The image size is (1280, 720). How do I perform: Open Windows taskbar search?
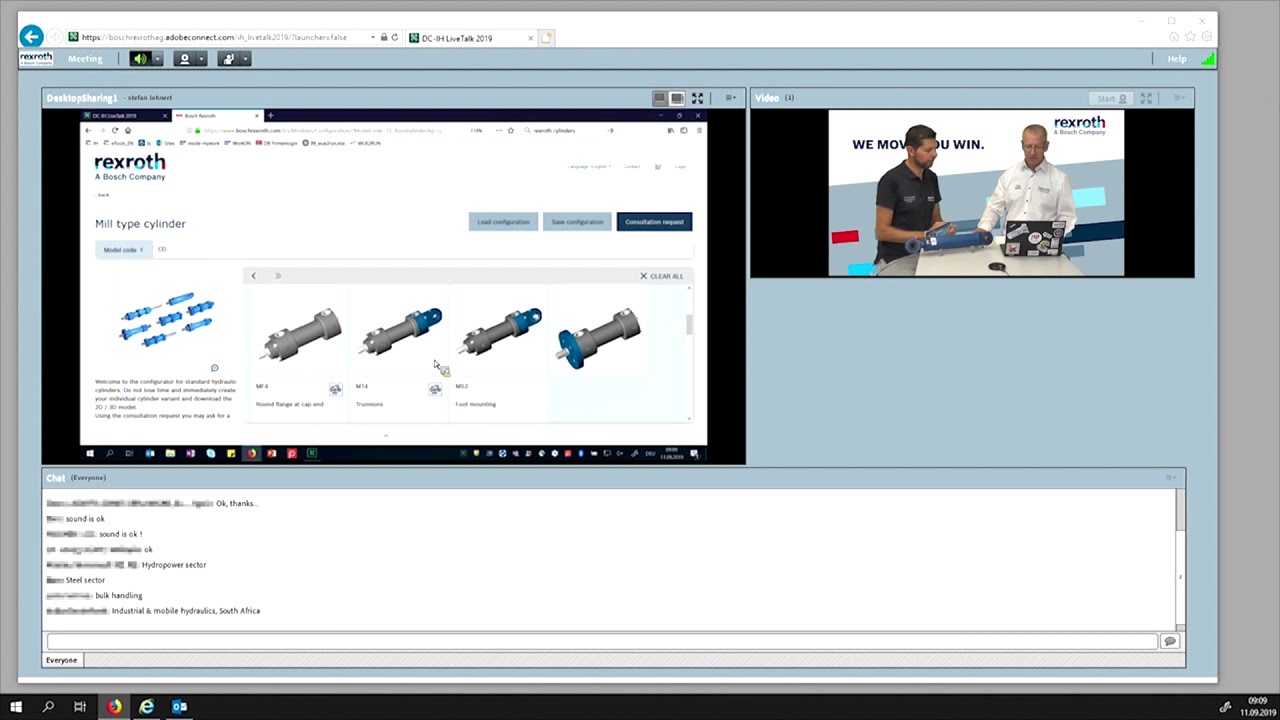point(48,707)
